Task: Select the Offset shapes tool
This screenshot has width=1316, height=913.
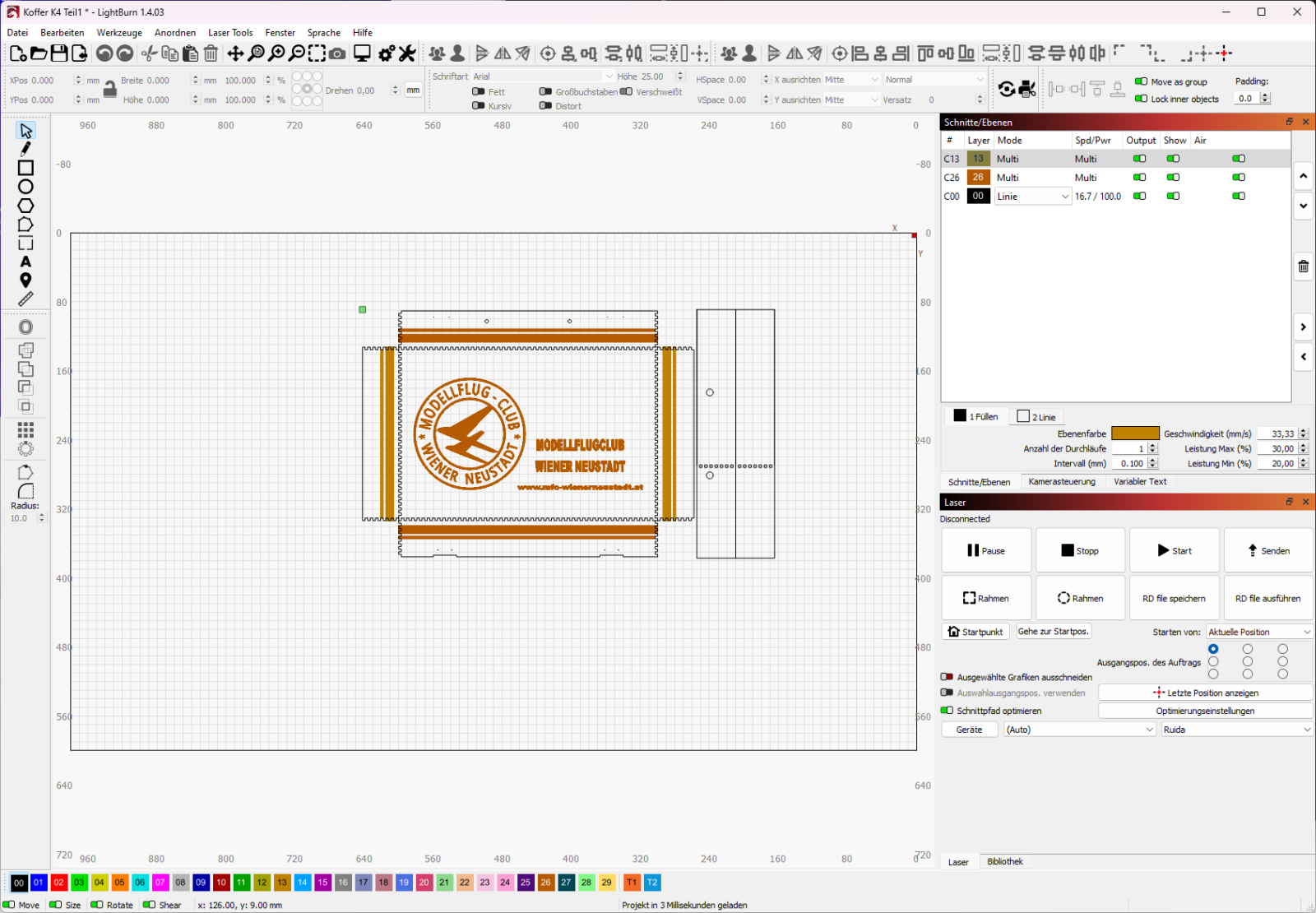Action: [25, 327]
